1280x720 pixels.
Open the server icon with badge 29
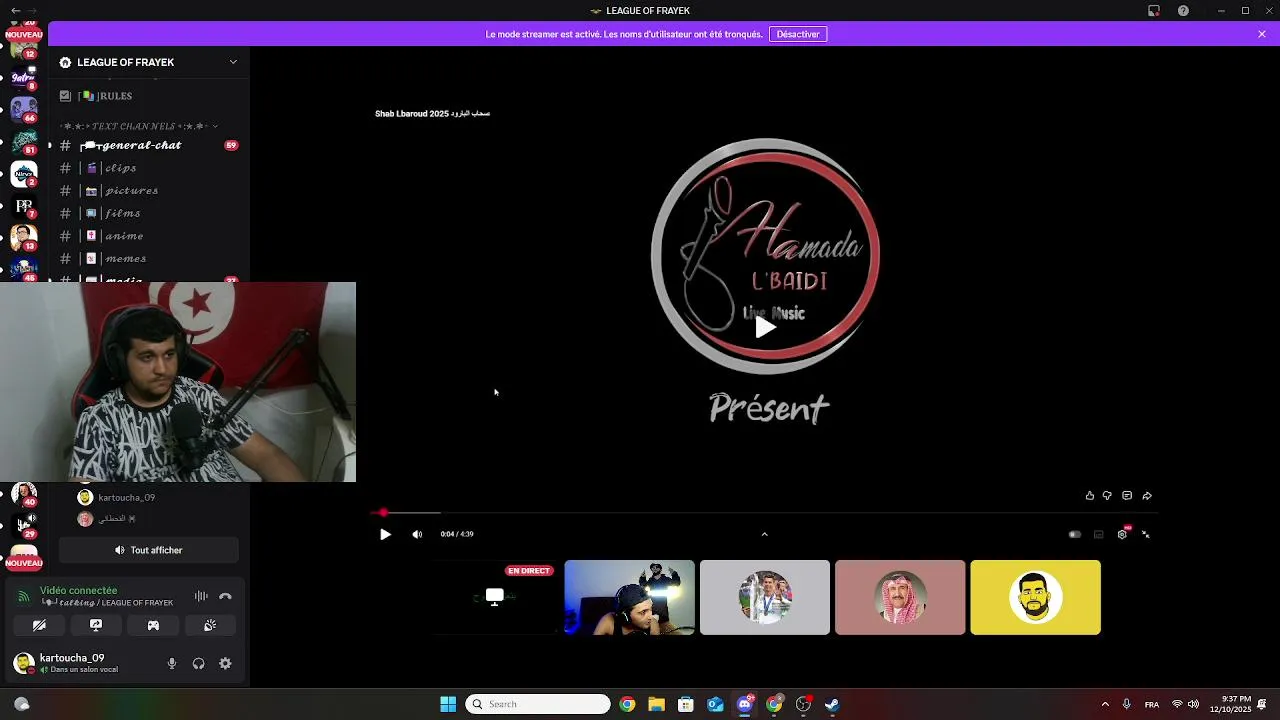click(24, 525)
